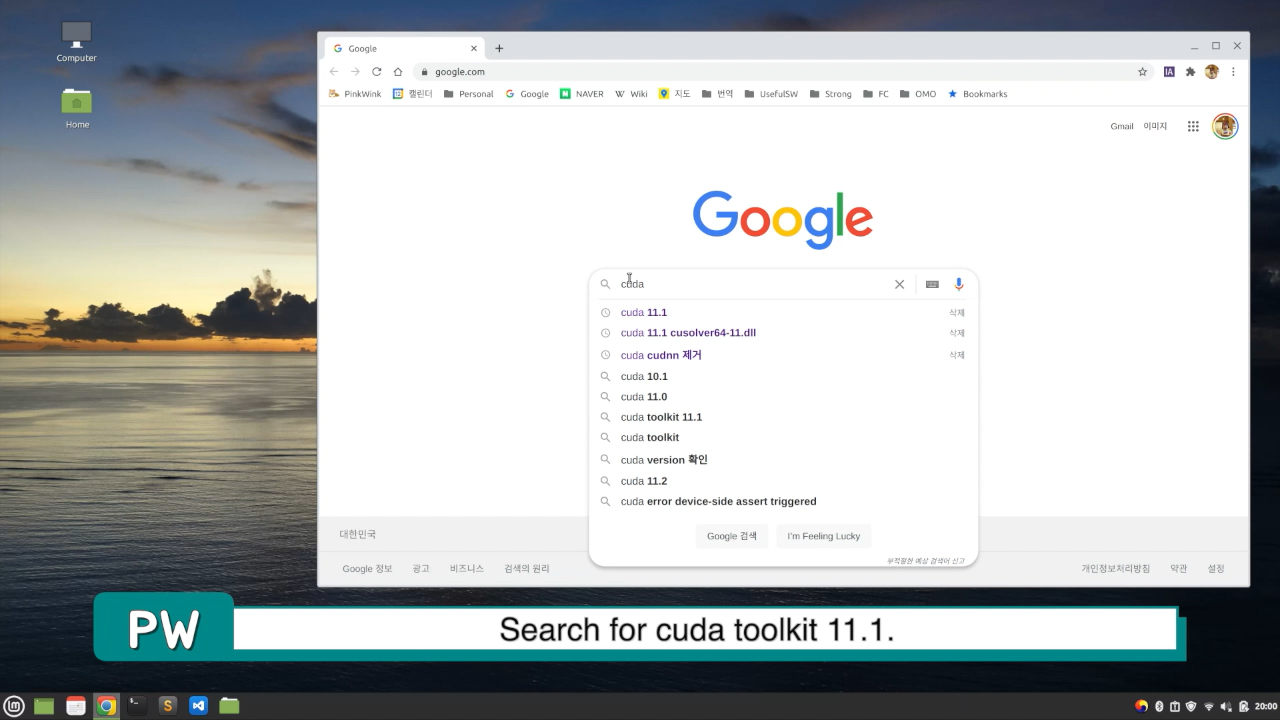Open the on-screen keyboard input tool
Screen dimensions: 1280x720
(932, 284)
